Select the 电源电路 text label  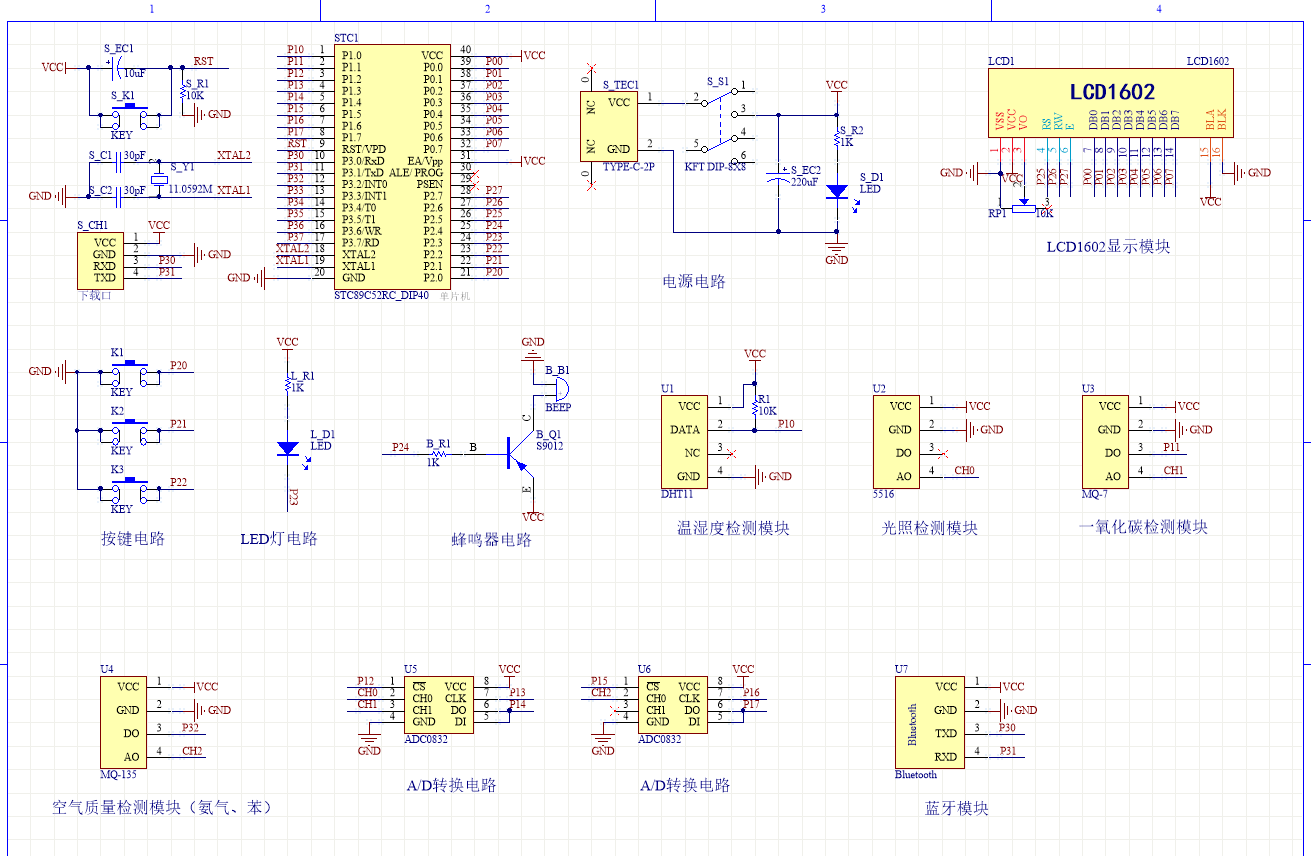pos(694,282)
